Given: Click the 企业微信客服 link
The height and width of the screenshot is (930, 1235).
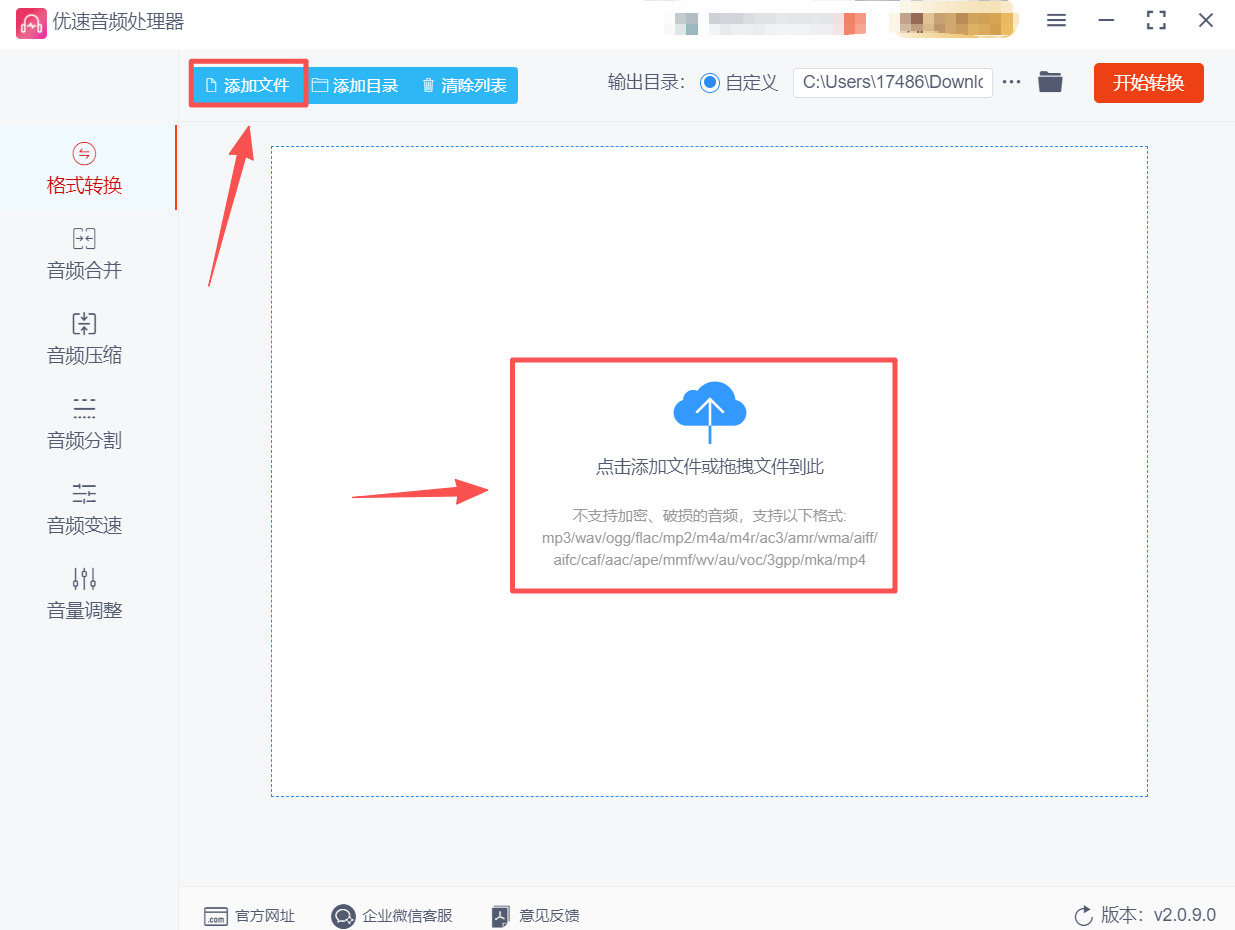Looking at the screenshot, I should coord(392,915).
